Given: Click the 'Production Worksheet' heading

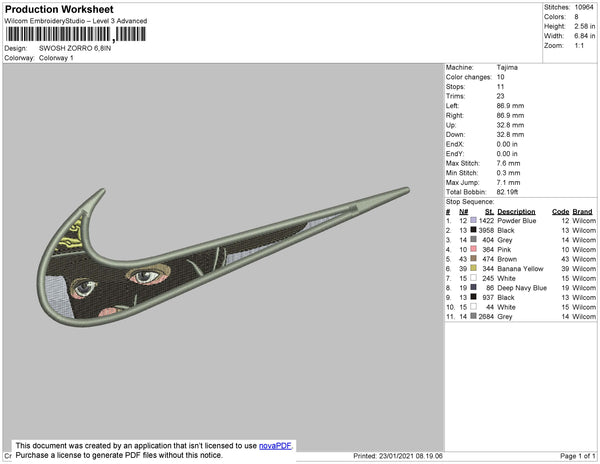Looking at the screenshot, I should (x=59, y=10).
